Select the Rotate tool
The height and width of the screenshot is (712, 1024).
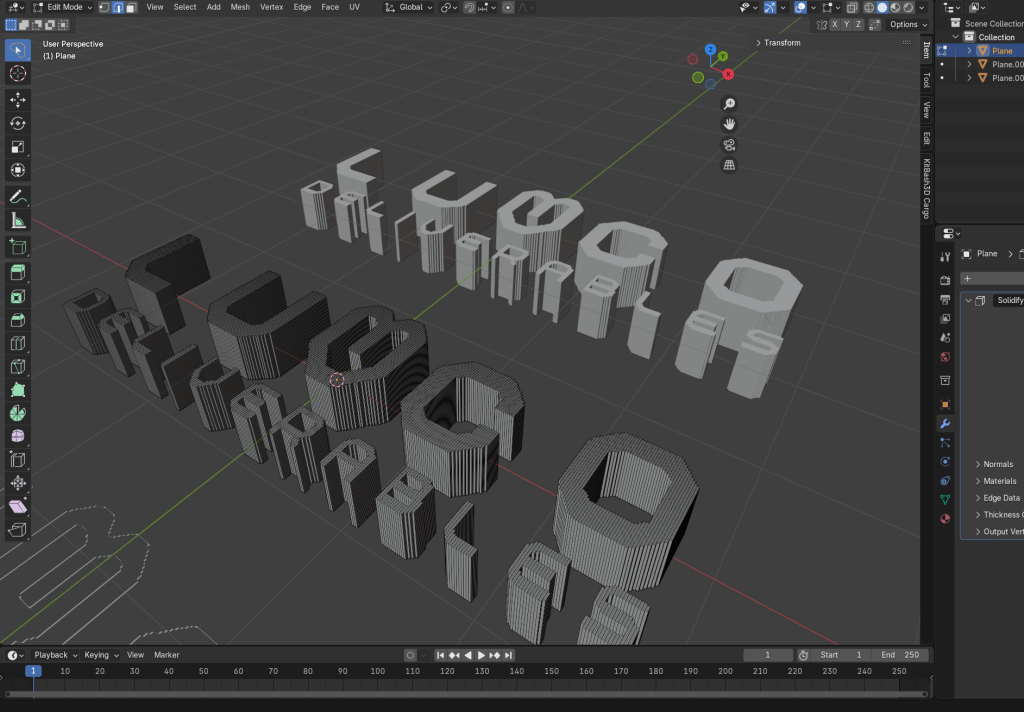click(x=18, y=123)
